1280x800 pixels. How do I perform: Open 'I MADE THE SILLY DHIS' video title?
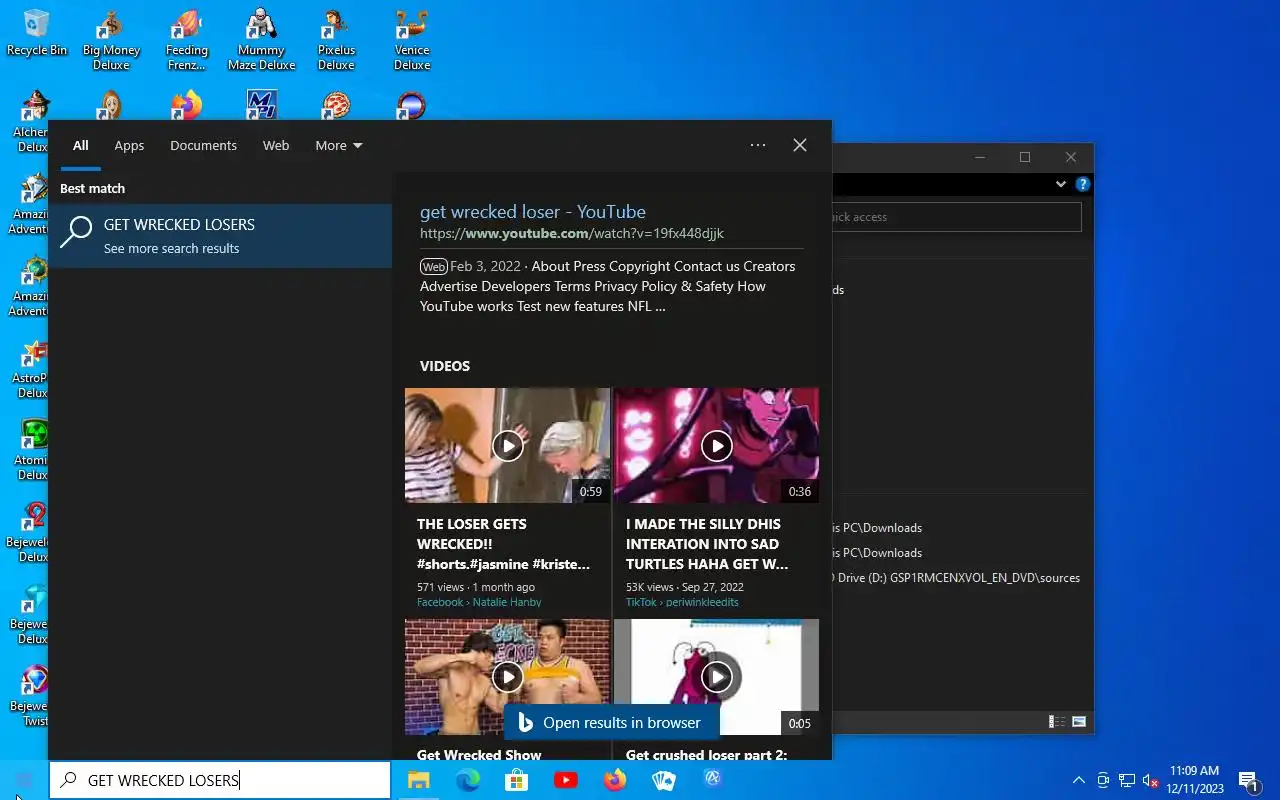tap(708, 544)
